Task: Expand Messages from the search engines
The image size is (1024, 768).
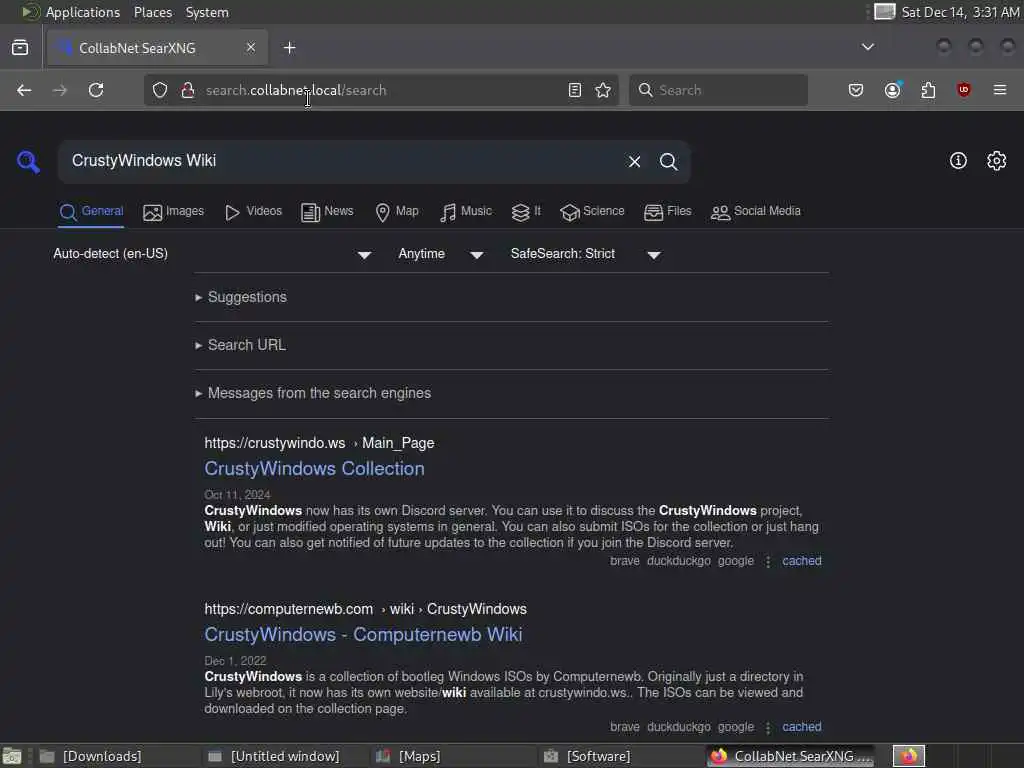Action: click(313, 393)
